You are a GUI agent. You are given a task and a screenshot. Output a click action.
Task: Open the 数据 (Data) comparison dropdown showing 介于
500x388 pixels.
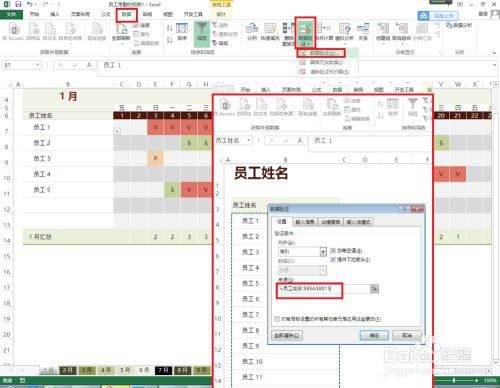tap(323, 270)
